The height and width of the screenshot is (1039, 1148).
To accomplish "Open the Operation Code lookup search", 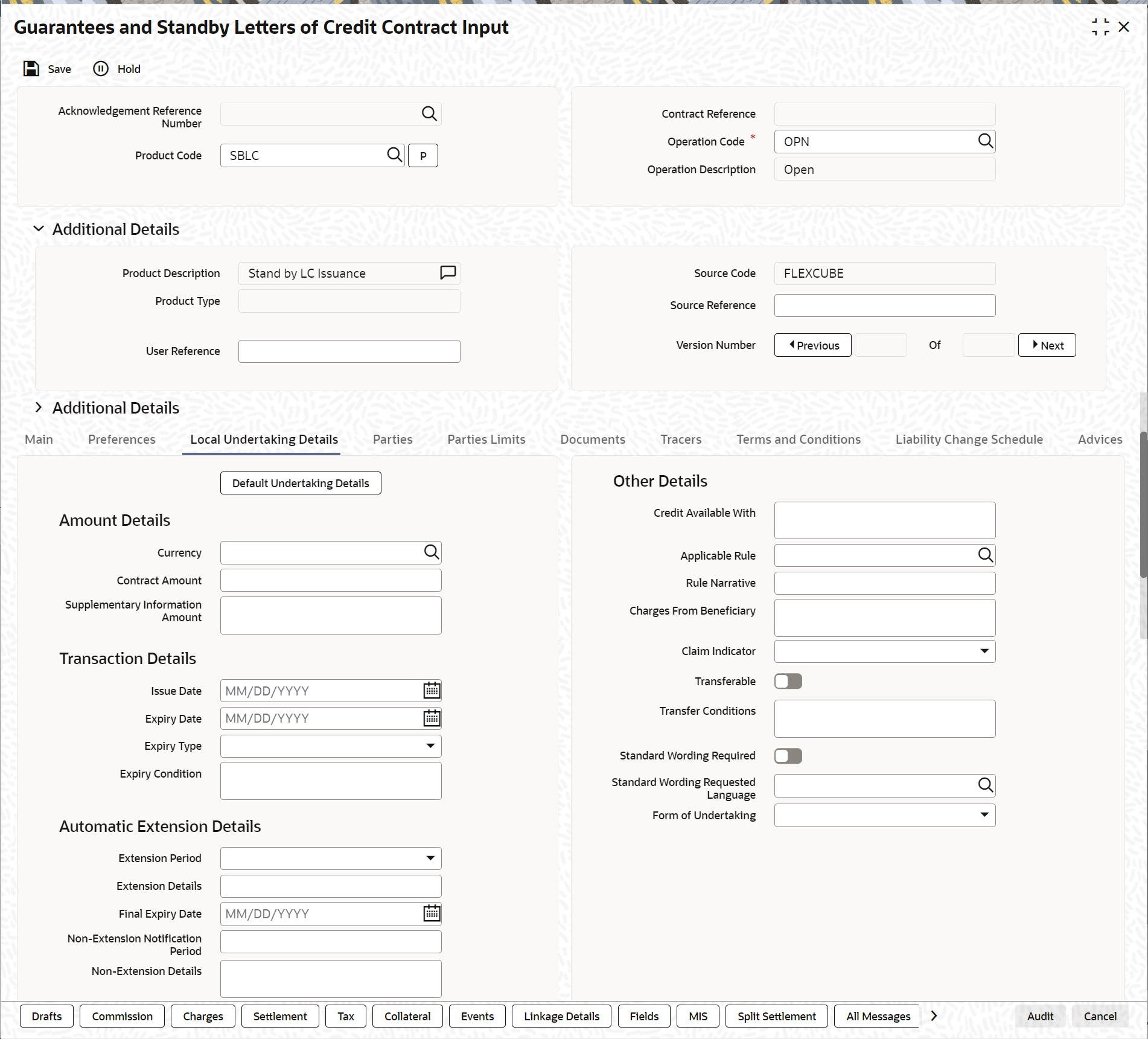I will point(985,141).
